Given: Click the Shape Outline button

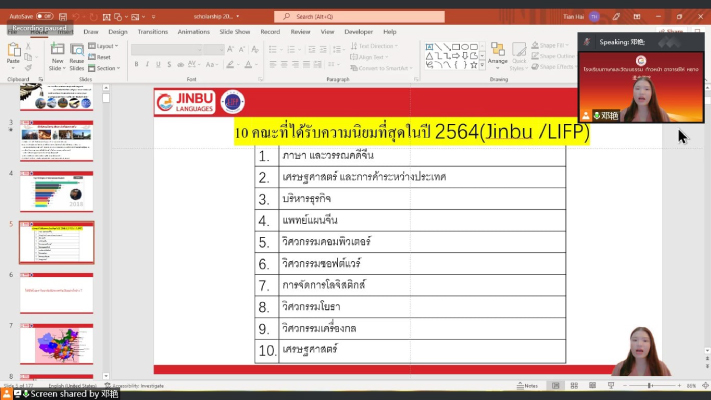Looking at the screenshot, I should tap(553, 56).
